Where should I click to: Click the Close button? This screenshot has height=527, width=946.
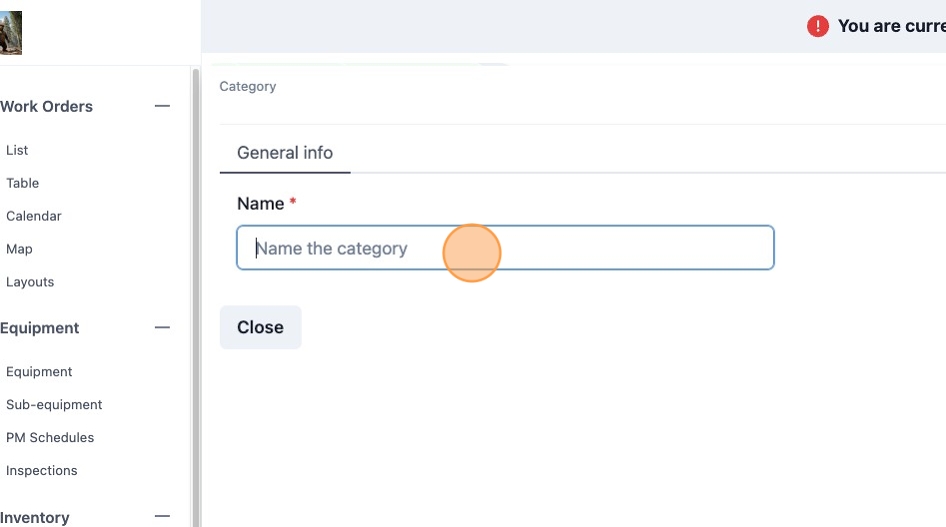pos(260,327)
